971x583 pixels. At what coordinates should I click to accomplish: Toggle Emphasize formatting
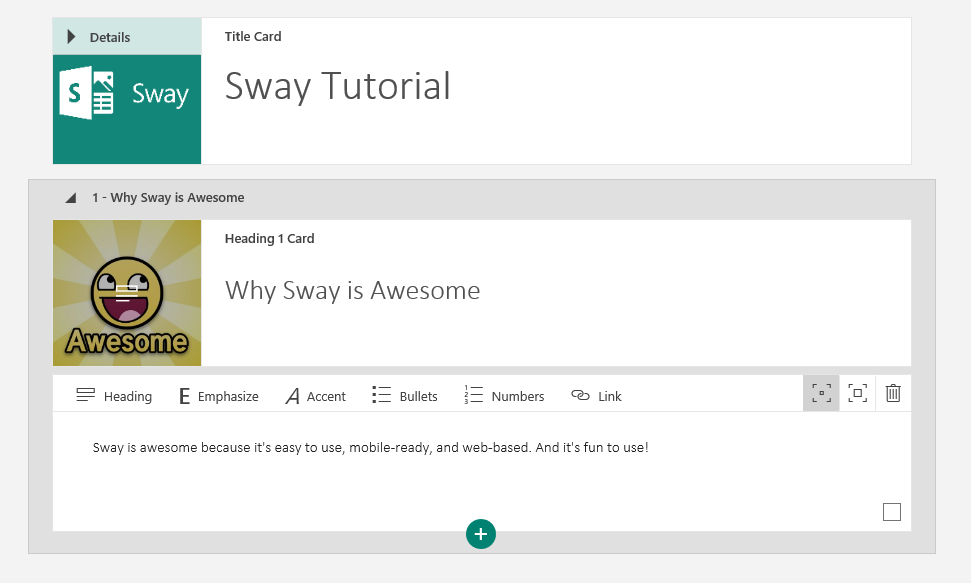point(218,396)
